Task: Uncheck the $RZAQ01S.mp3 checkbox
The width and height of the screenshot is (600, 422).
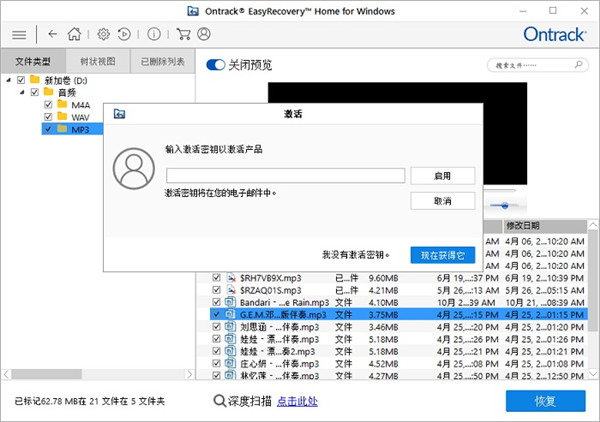Action: click(217, 290)
